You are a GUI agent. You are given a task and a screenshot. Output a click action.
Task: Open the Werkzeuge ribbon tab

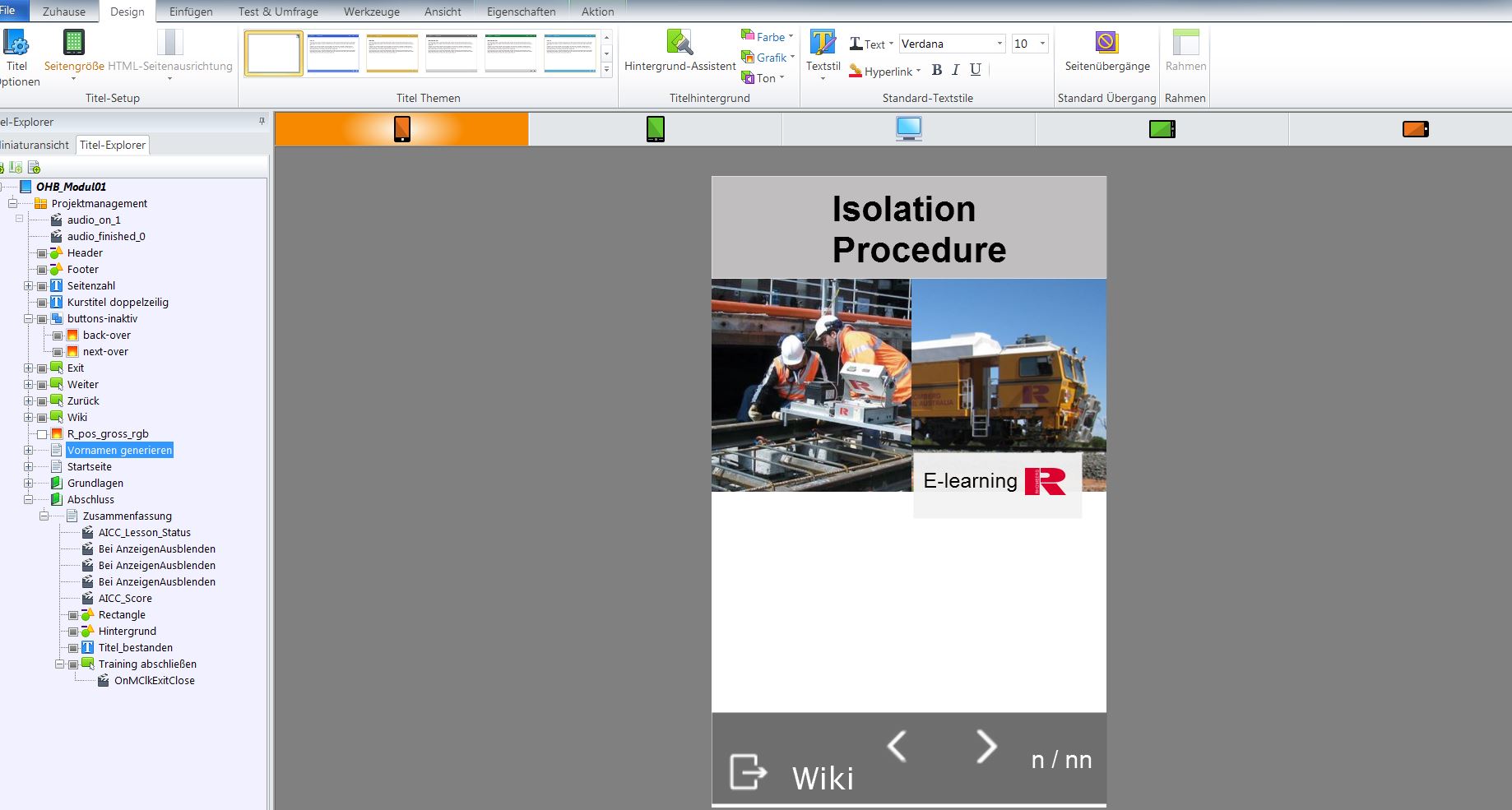(372, 12)
